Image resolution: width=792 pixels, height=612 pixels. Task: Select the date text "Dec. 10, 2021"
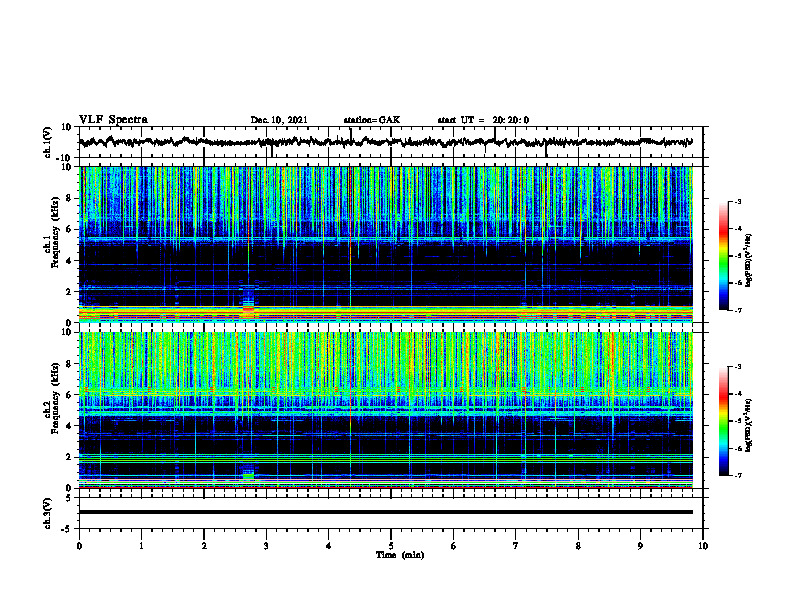[x=279, y=120]
